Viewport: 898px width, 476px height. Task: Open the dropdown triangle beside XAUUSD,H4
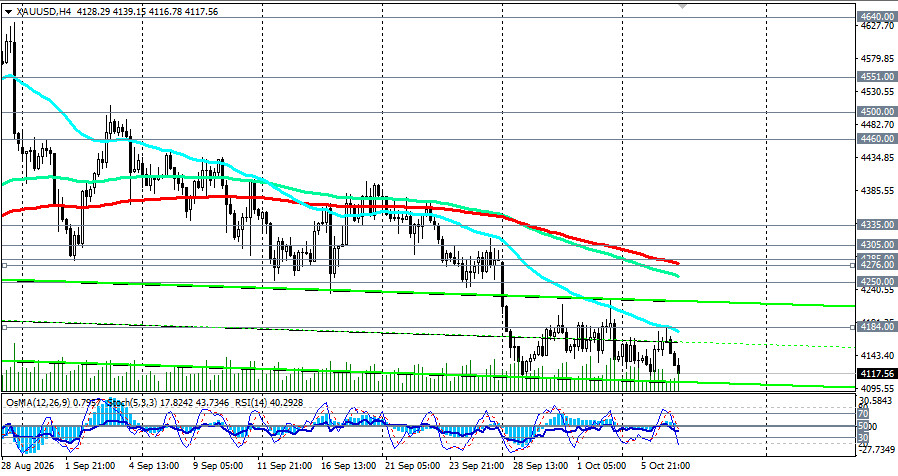click(x=8, y=11)
